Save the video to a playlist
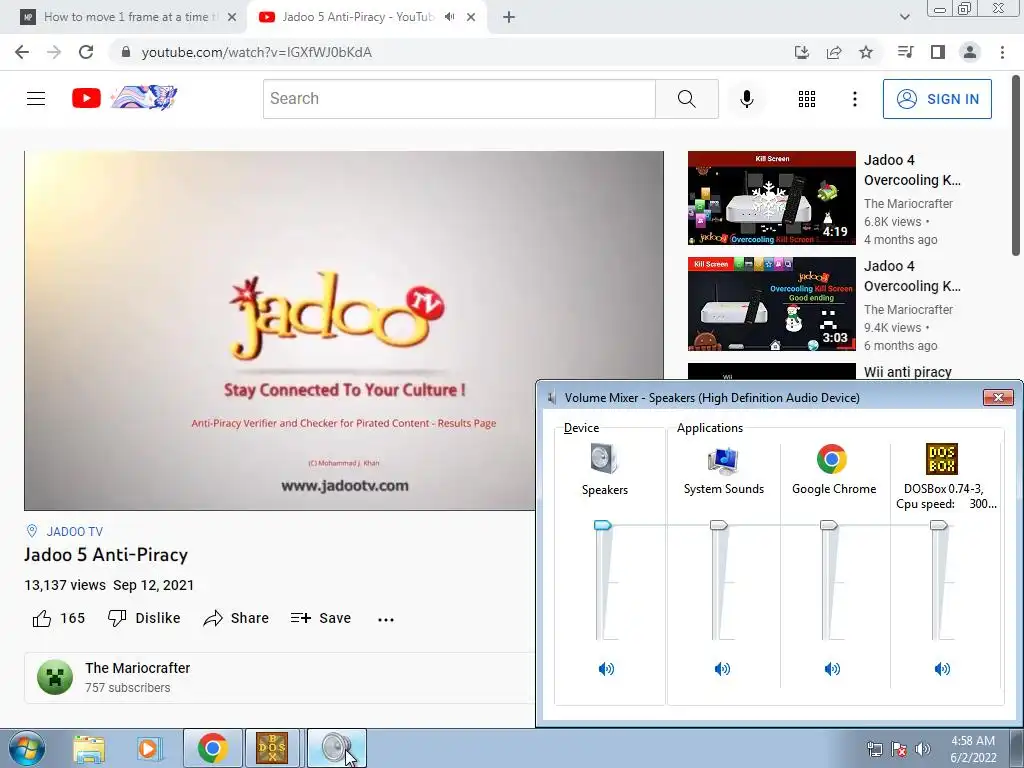 click(321, 618)
